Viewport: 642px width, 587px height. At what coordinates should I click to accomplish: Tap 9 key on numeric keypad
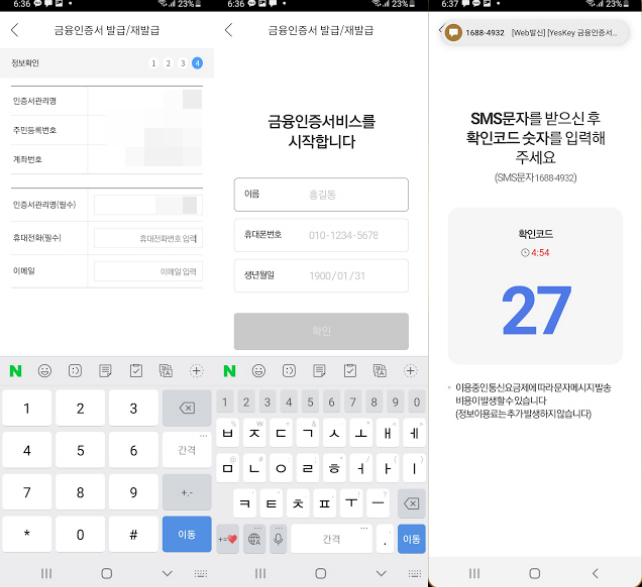coord(133,492)
